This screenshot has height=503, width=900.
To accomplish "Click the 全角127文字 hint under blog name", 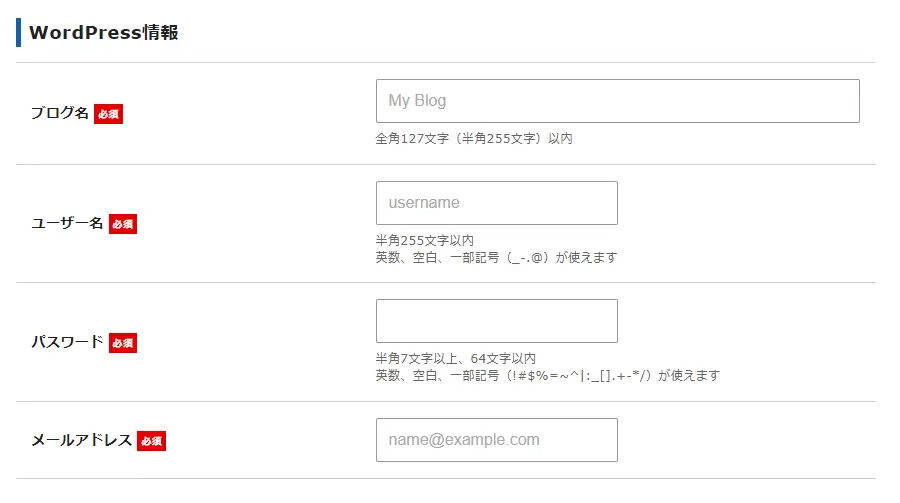I will click(x=474, y=139).
